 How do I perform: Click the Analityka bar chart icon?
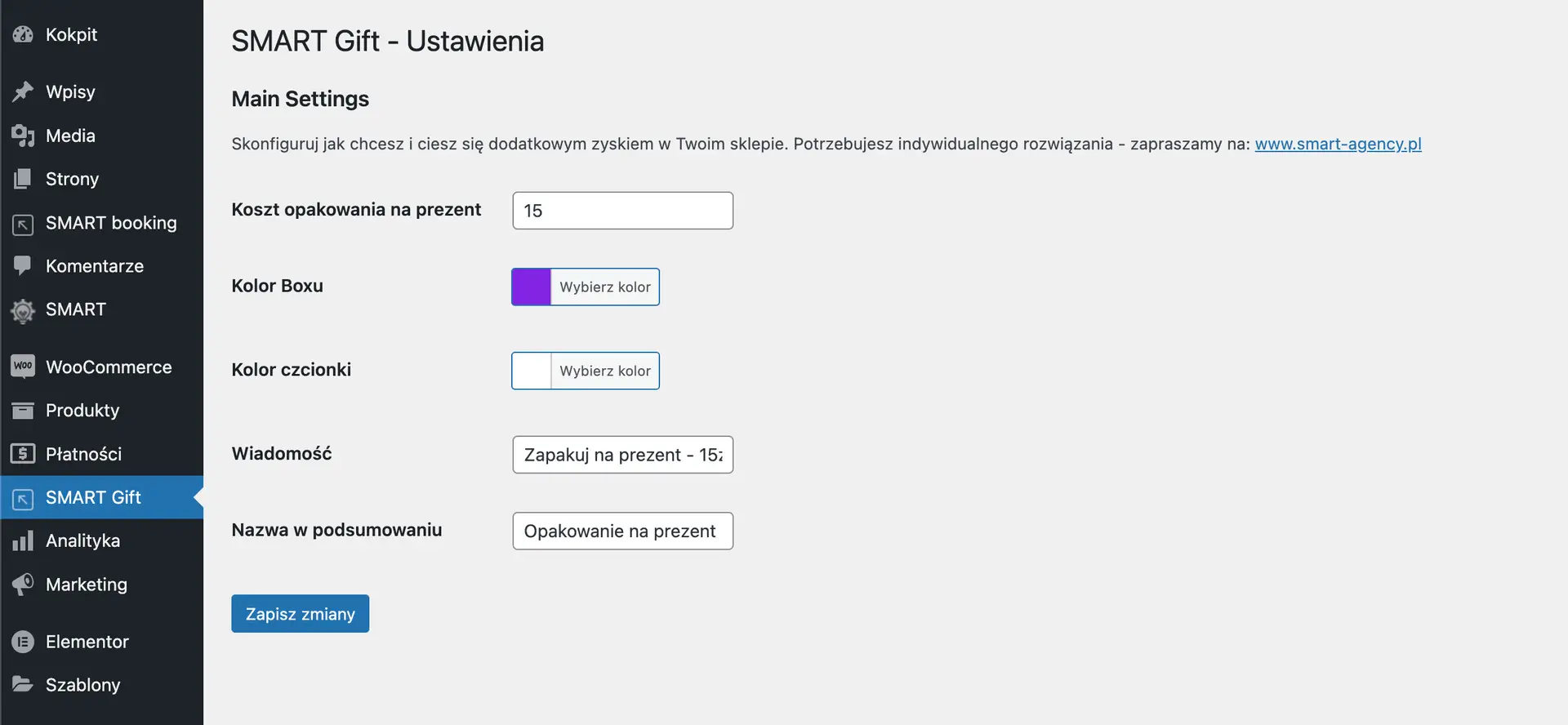[x=23, y=540]
